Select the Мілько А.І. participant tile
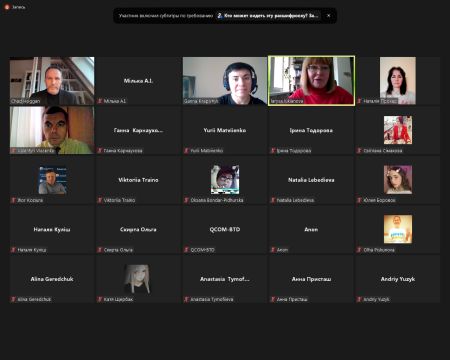The width and height of the screenshot is (450, 360). point(138,81)
